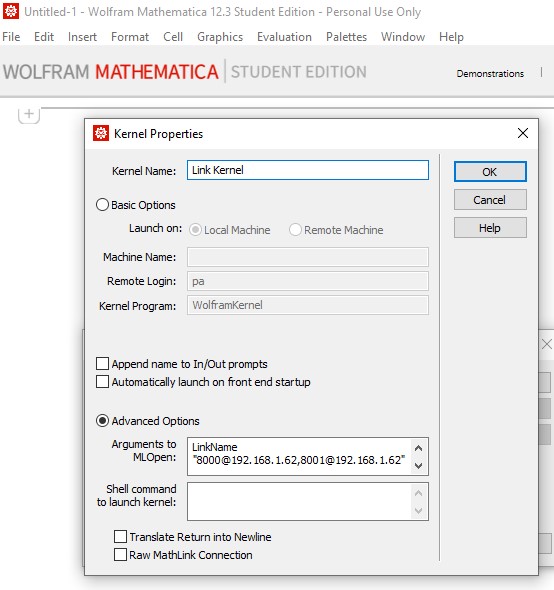Click the Wolfram Mathematica Student Edition logo
Image resolution: width=554 pixels, height=590 pixels.
click(185, 71)
